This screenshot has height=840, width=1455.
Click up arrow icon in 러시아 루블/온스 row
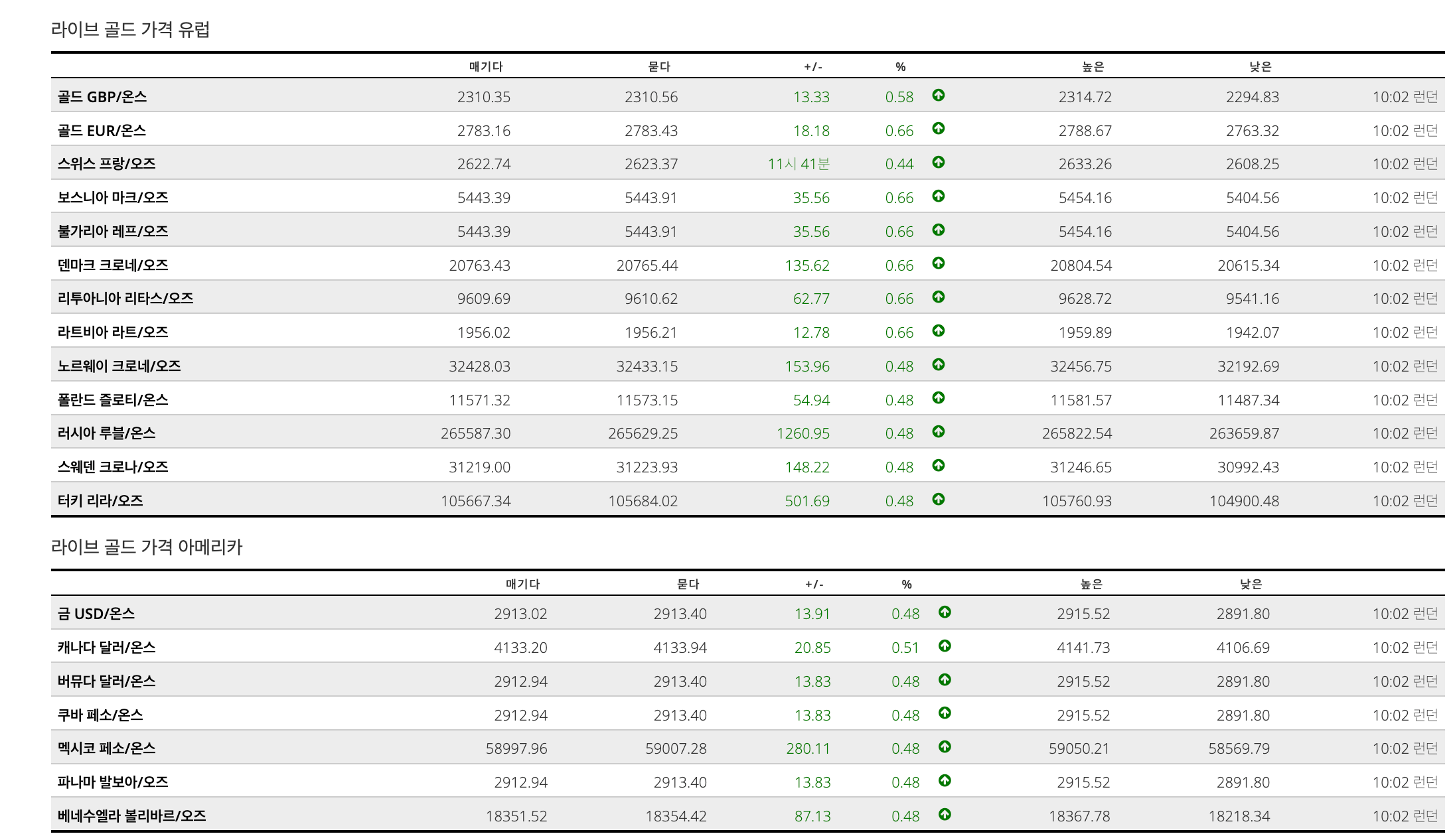(x=938, y=432)
